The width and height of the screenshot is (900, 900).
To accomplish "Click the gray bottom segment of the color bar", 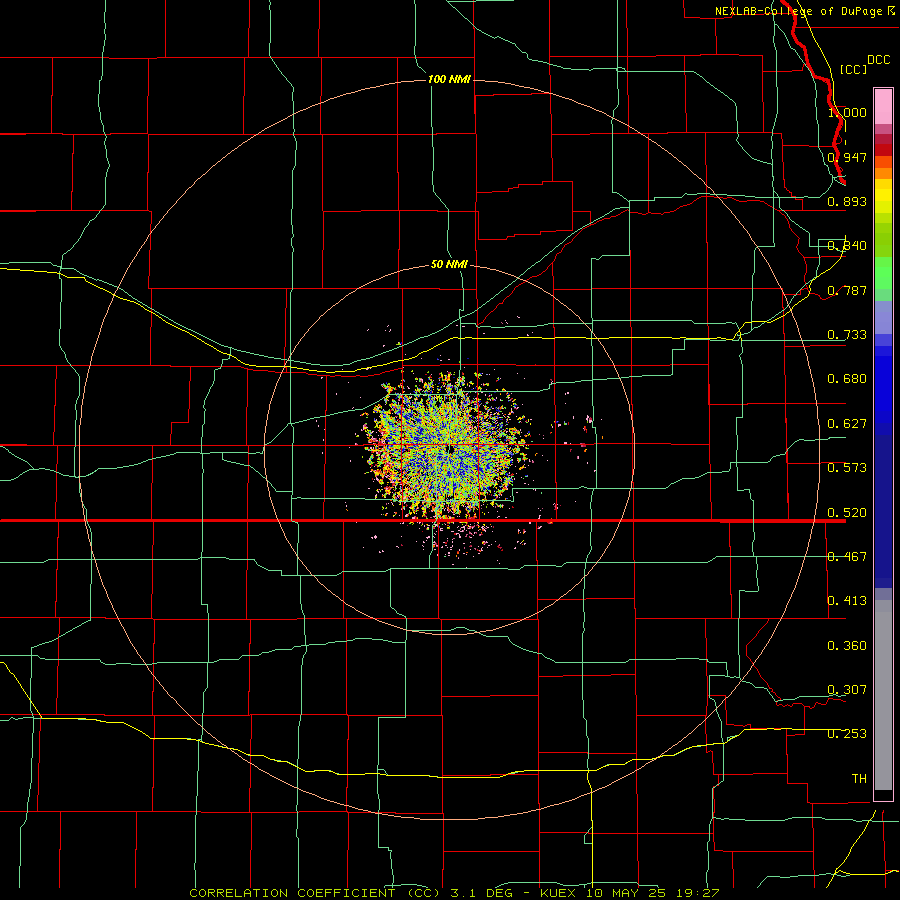I will 883,695.
